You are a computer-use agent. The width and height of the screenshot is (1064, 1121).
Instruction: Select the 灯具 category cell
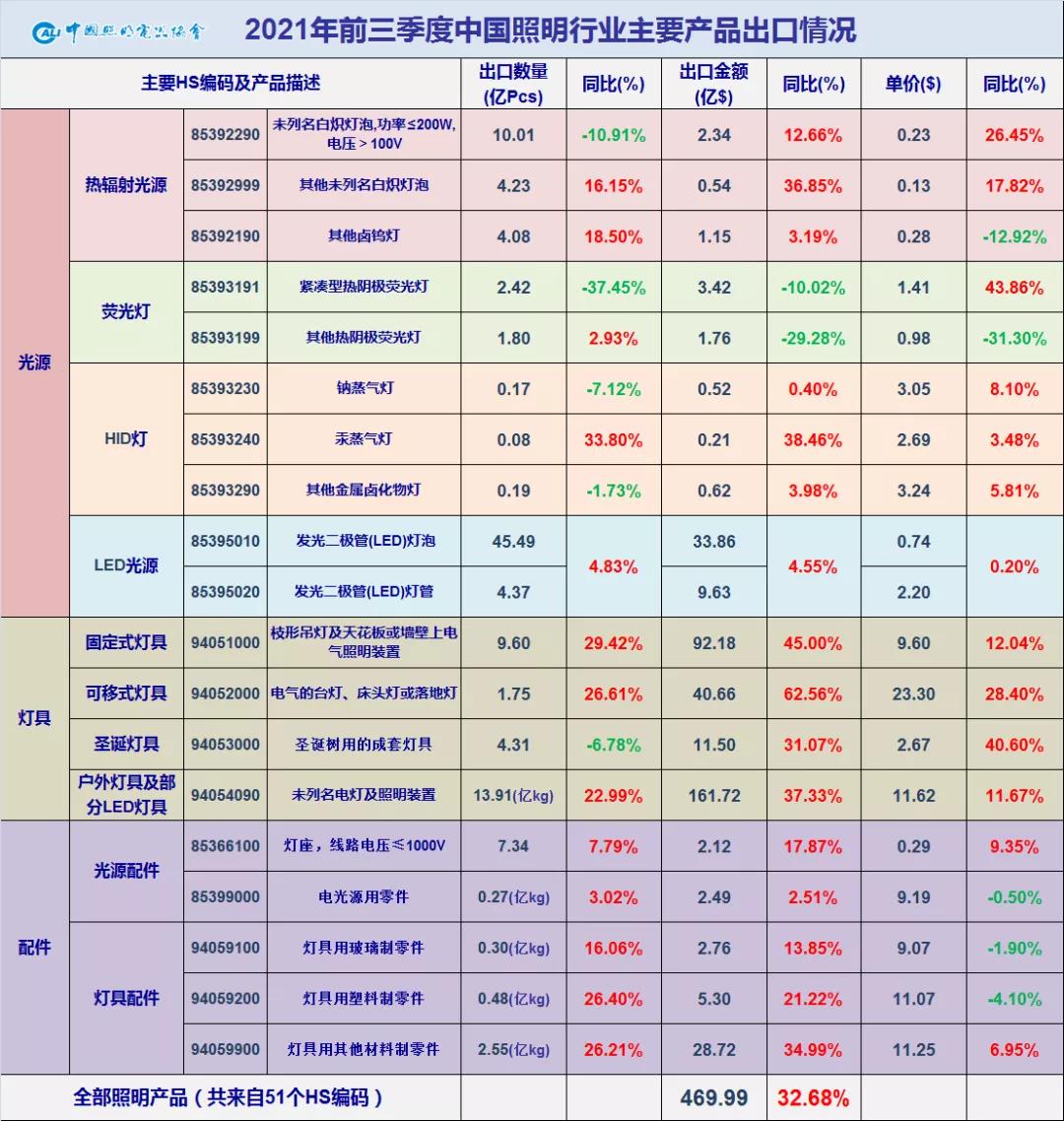(34, 718)
